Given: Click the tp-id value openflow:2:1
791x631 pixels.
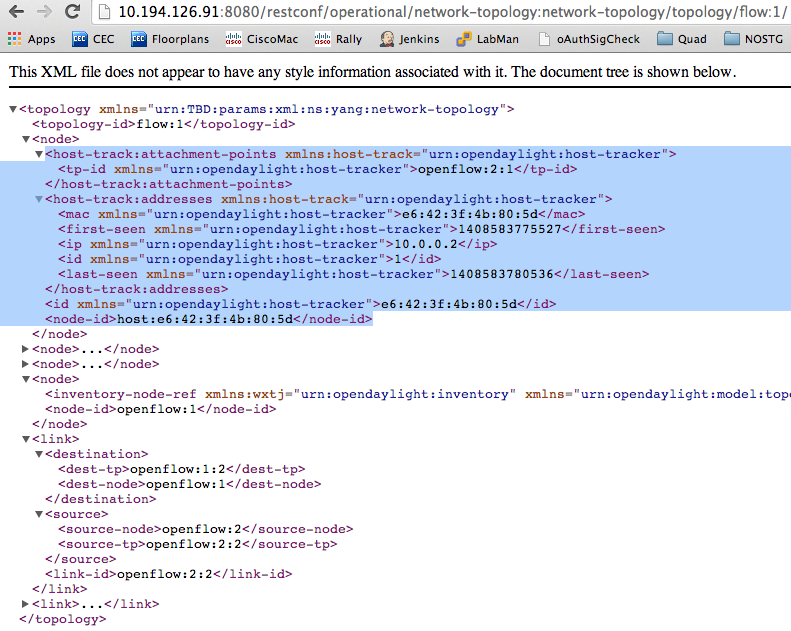Looking at the screenshot, I should (x=466, y=169).
